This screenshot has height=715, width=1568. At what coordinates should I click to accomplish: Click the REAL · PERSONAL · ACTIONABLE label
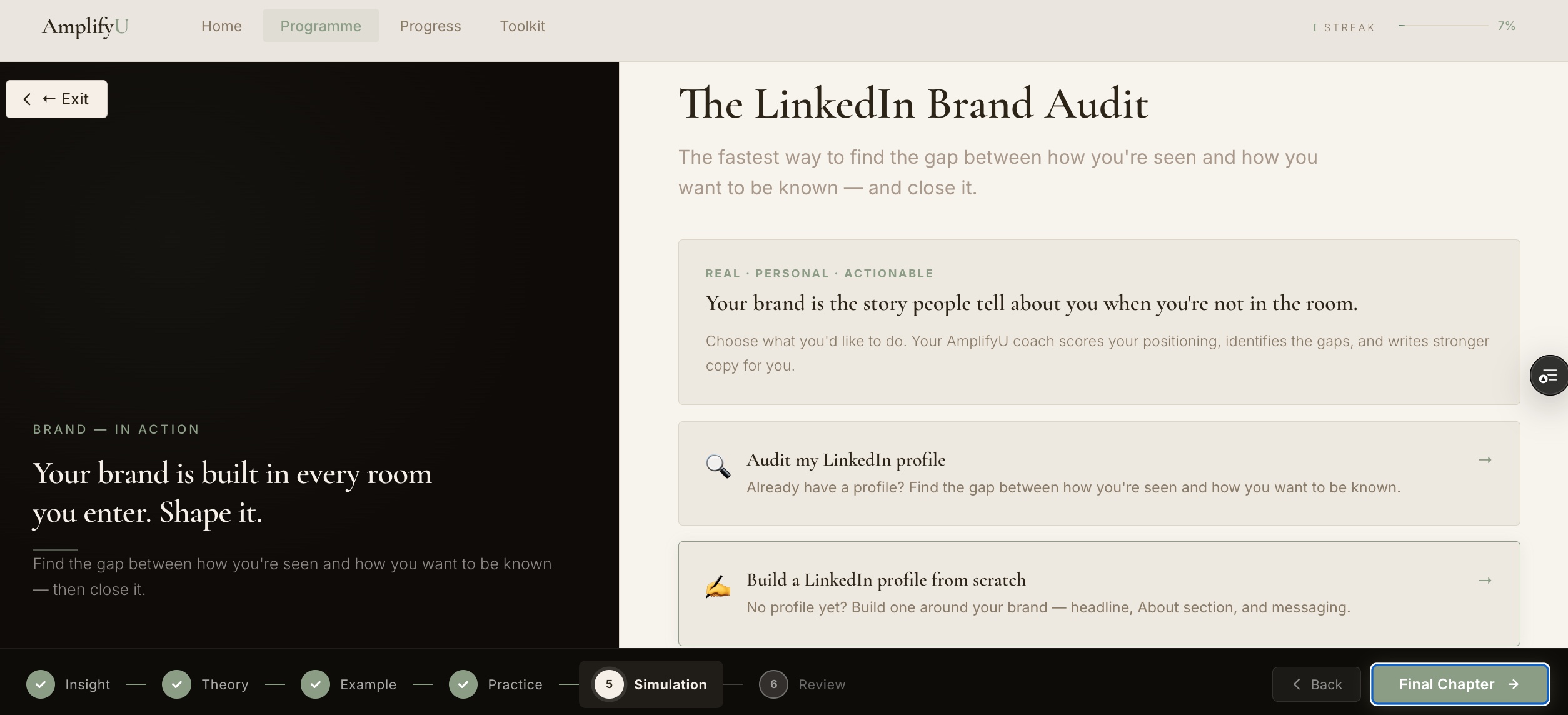point(819,273)
